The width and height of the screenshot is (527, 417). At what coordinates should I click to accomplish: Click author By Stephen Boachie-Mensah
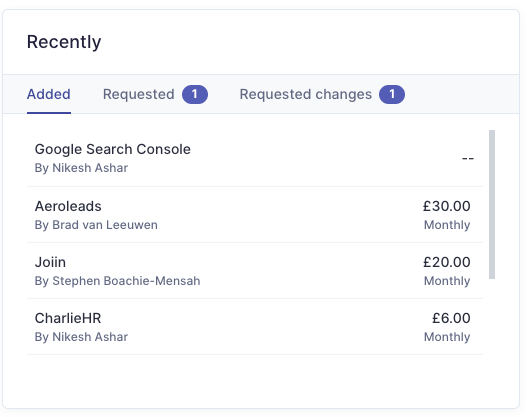(117, 281)
